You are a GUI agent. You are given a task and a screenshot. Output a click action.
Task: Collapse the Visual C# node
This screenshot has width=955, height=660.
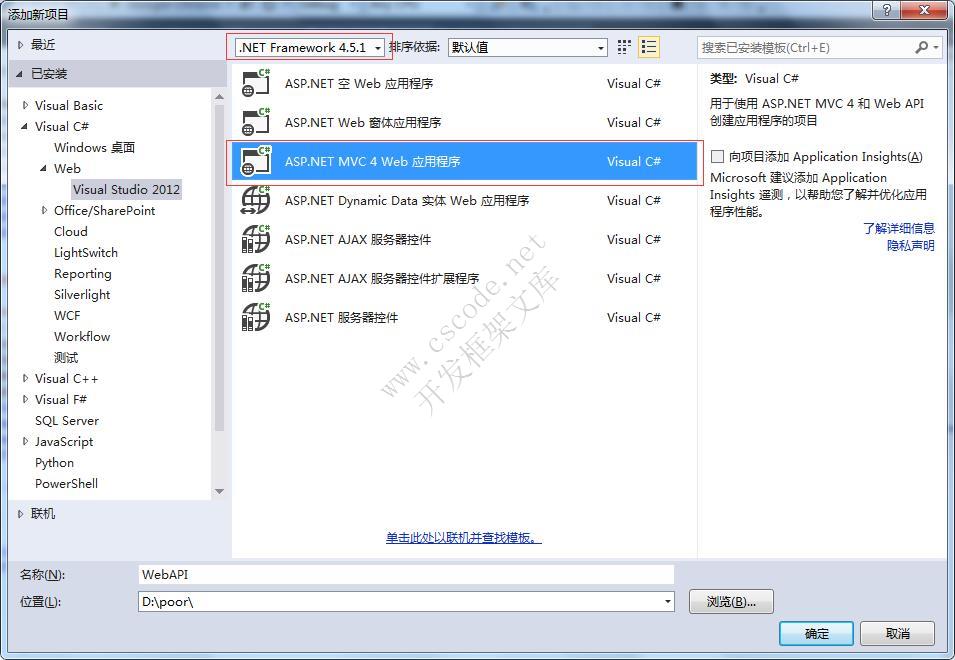[x=25, y=126]
